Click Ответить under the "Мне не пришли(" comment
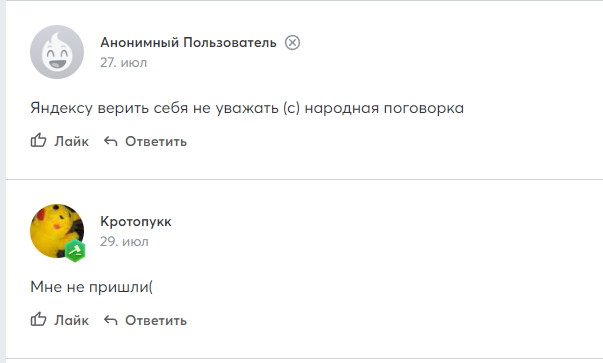 click(156, 320)
